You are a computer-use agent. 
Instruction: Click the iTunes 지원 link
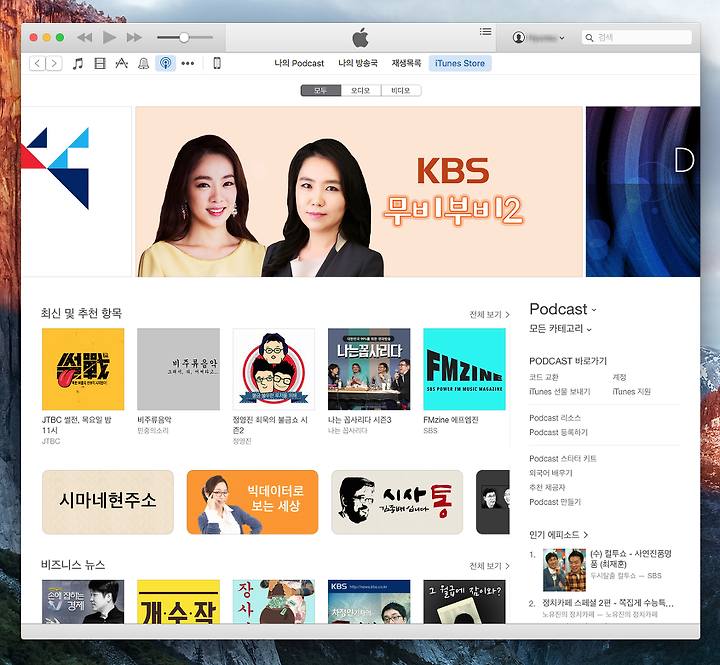[x=631, y=392]
